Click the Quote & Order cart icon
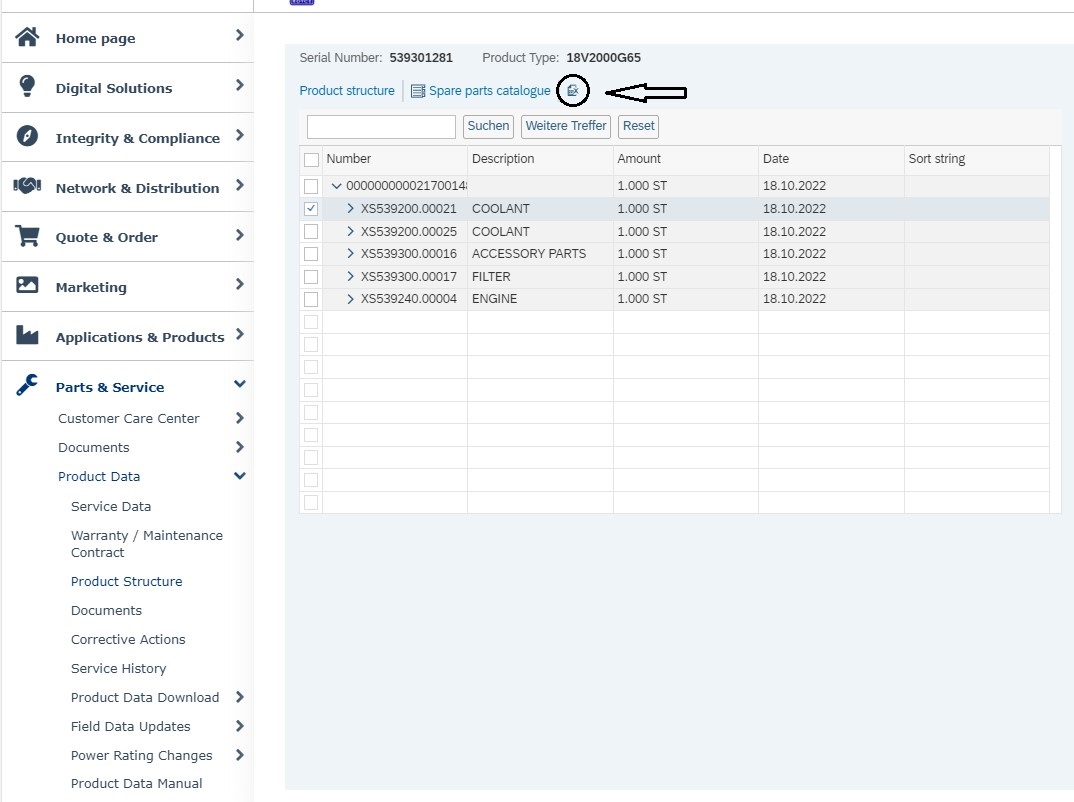The height and width of the screenshot is (802, 1074). (x=27, y=236)
